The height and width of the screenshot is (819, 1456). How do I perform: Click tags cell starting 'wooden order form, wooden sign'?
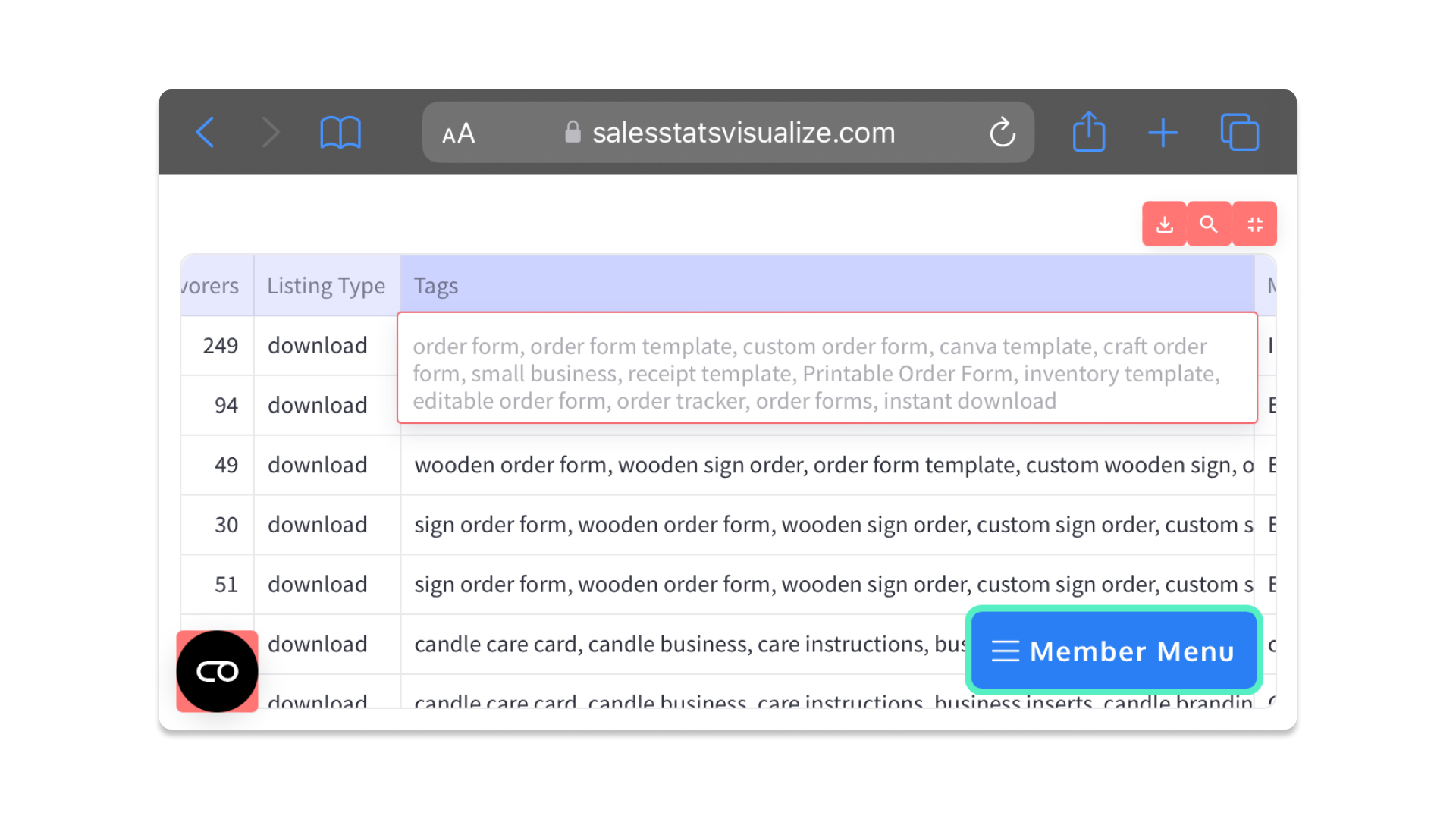pos(827,465)
